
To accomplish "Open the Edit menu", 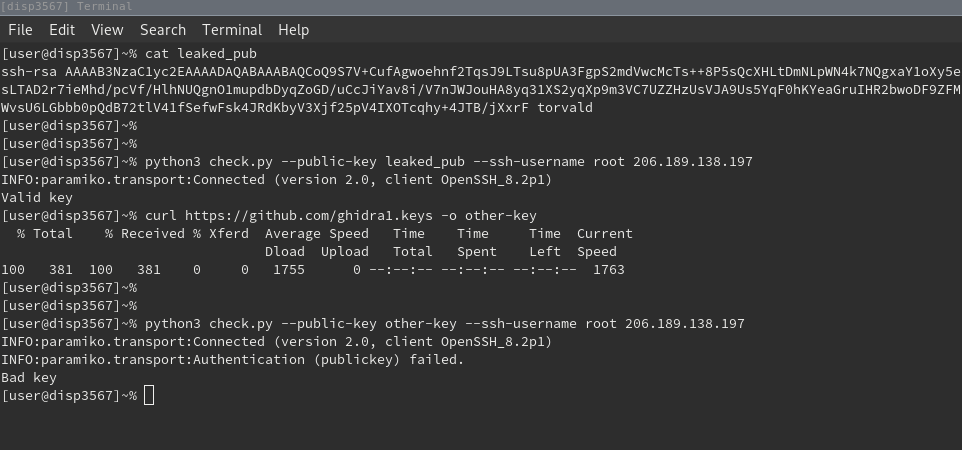I will [x=62, y=30].
